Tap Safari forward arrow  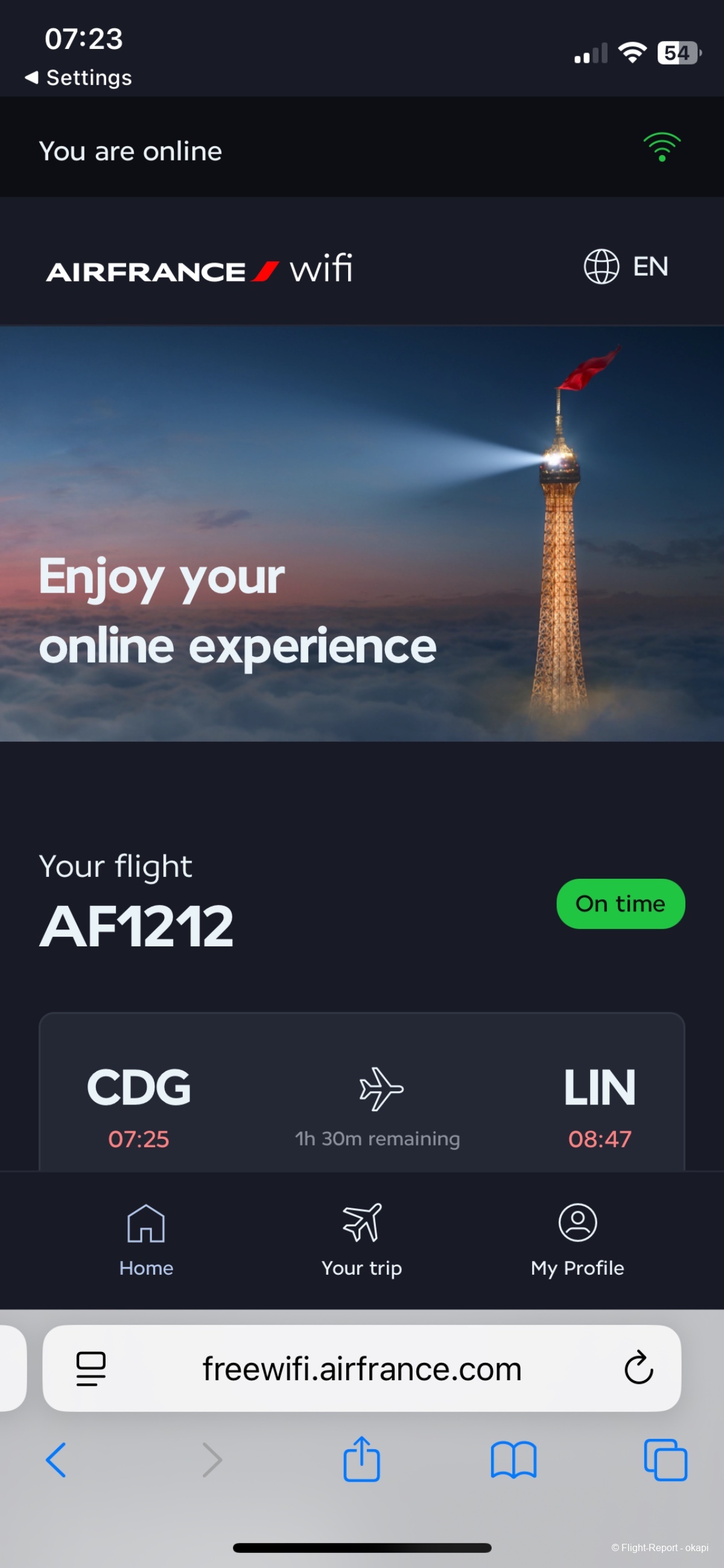click(212, 1459)
